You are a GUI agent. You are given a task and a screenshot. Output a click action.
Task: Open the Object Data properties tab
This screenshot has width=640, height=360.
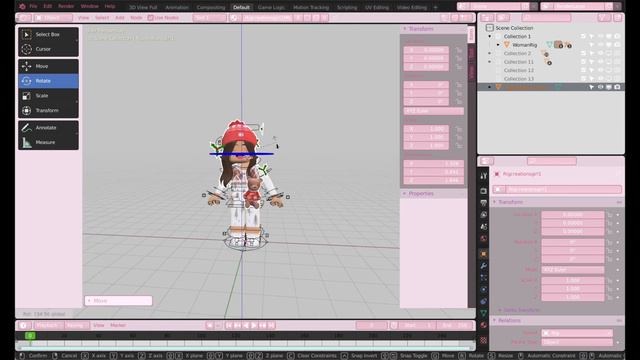pos(484,313)
